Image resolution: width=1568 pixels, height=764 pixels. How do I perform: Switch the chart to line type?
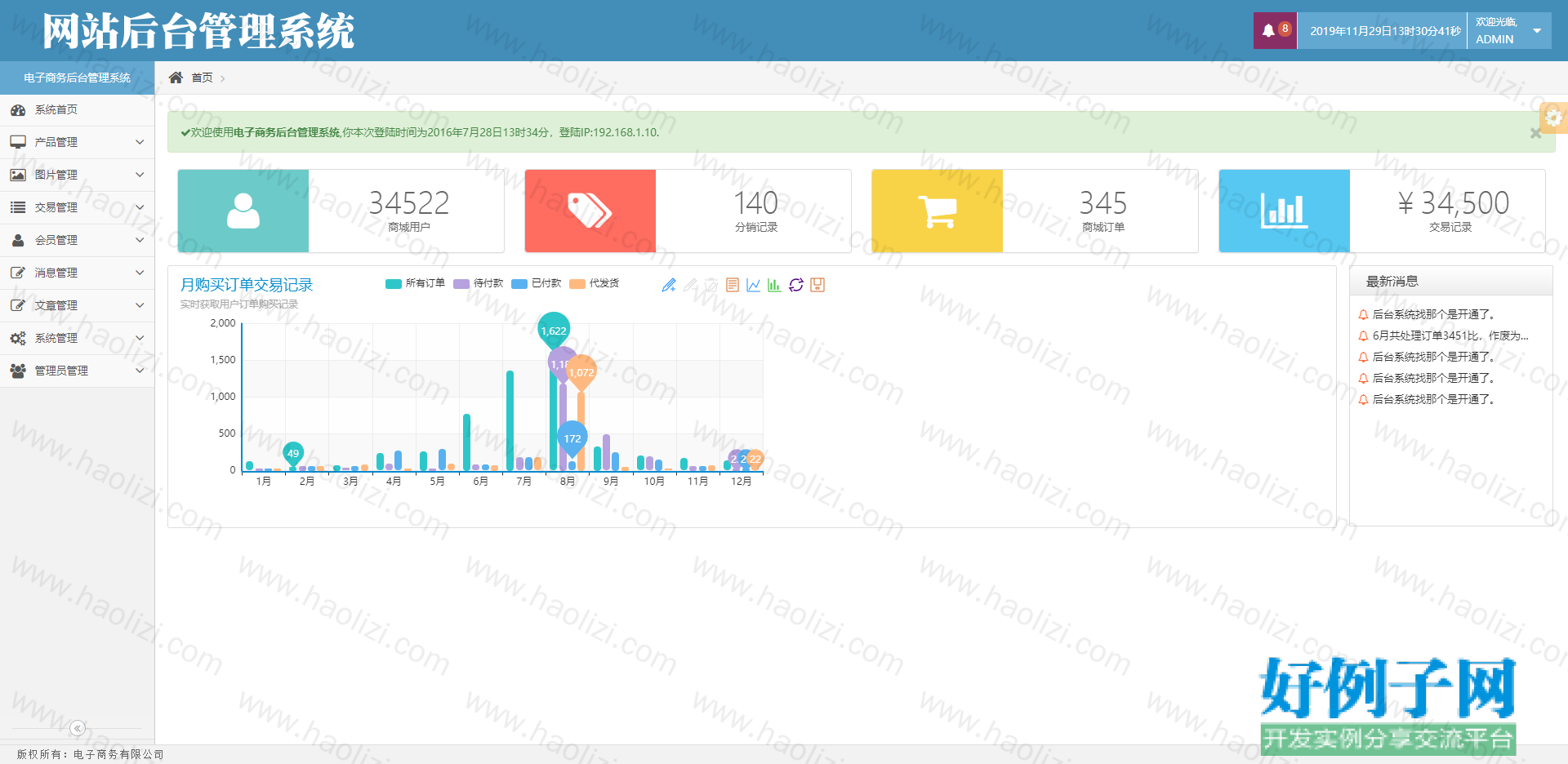pyautogui.click(x=754, y=285)
